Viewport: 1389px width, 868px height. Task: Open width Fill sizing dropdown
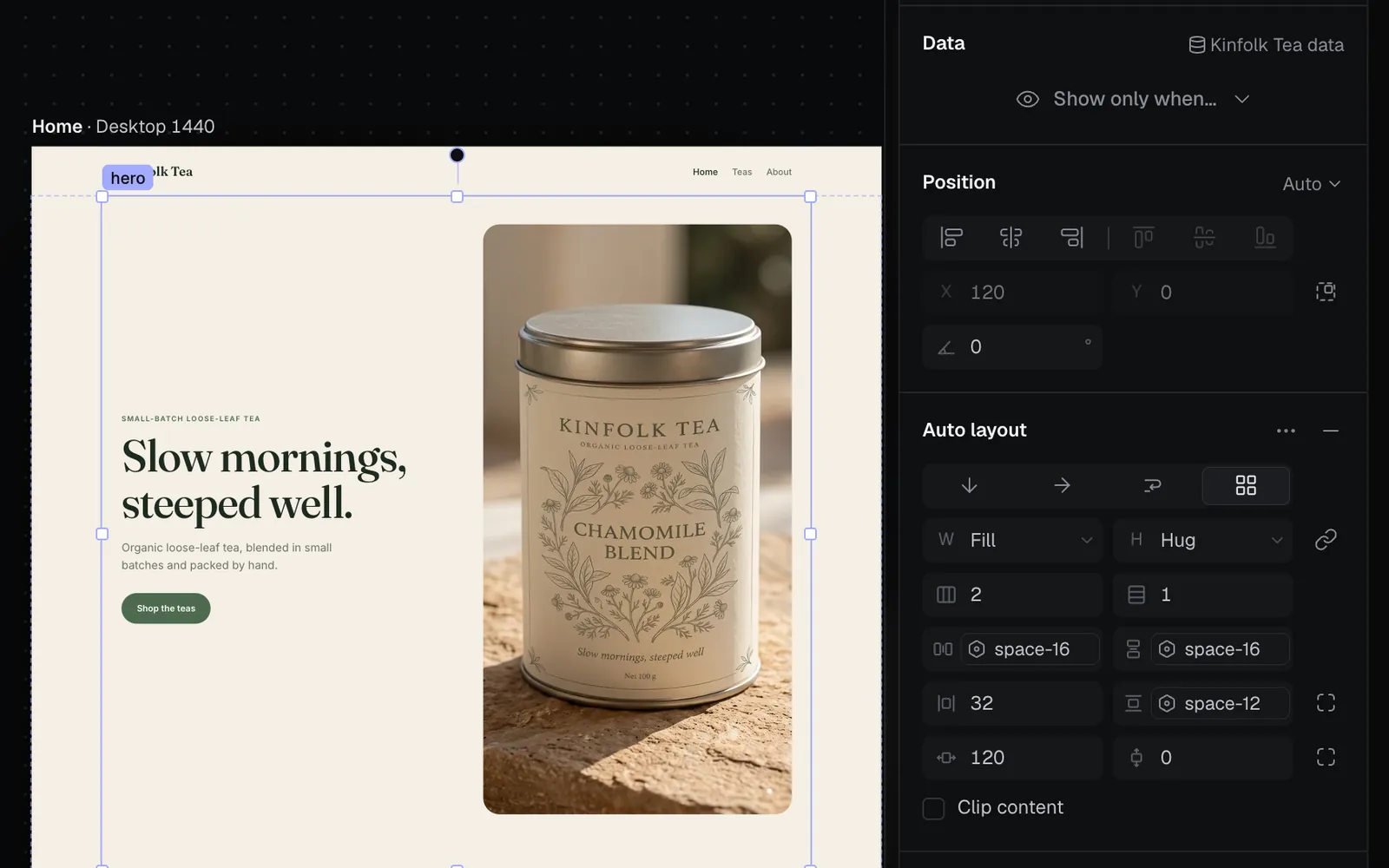click(x=1013, y=540)
